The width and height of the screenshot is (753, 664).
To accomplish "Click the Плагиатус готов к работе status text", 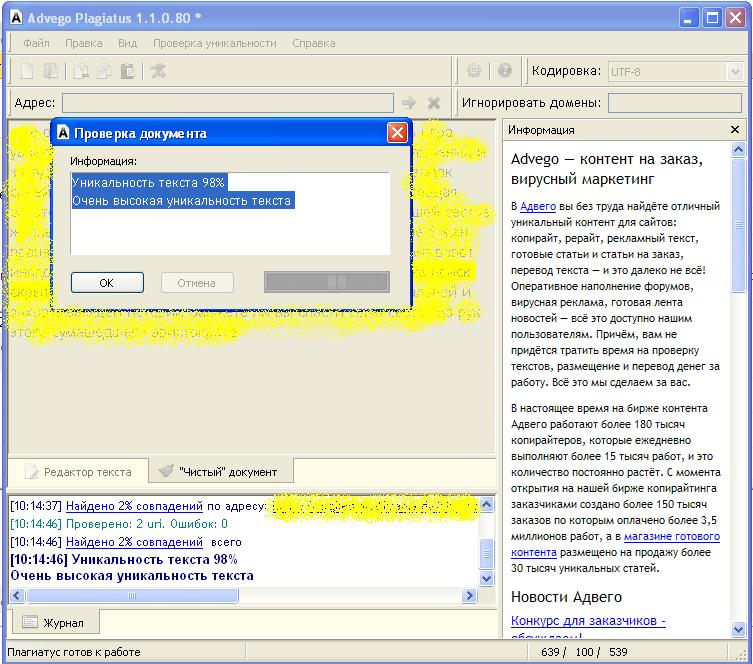I will 74,652.
